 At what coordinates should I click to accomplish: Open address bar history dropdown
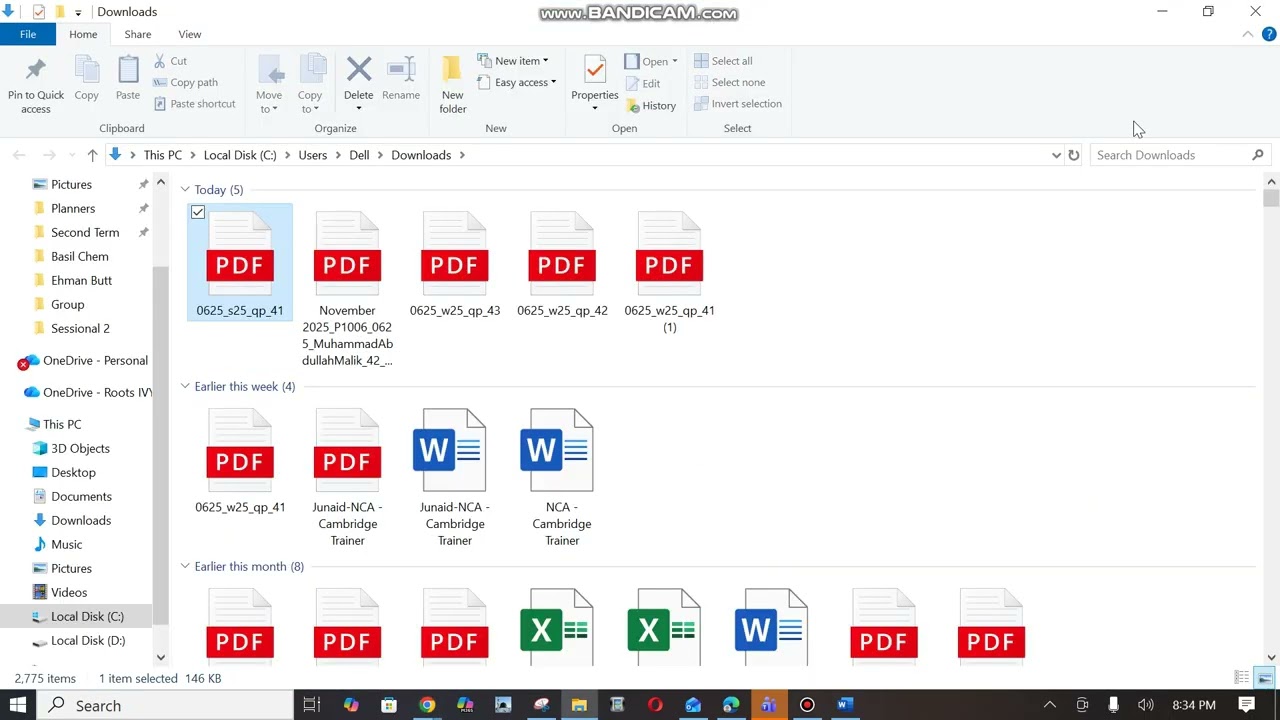click(1056, 155)
